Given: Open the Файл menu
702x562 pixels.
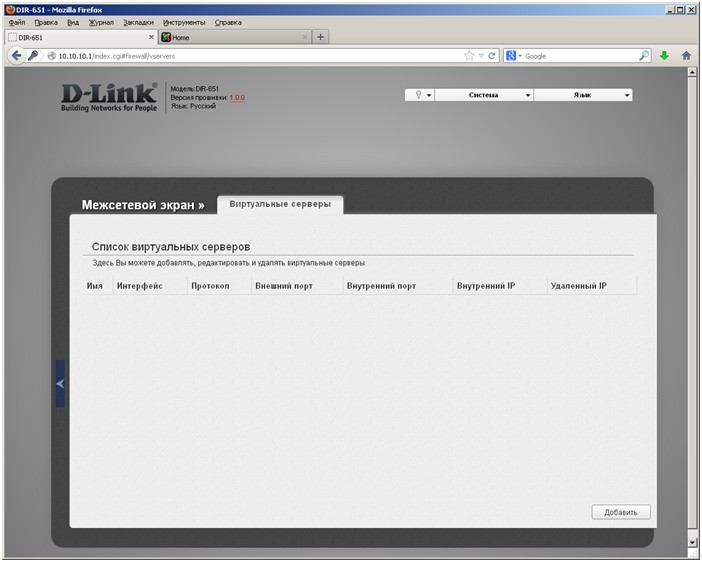Looking at the screenshot, I should click(17, 22).
